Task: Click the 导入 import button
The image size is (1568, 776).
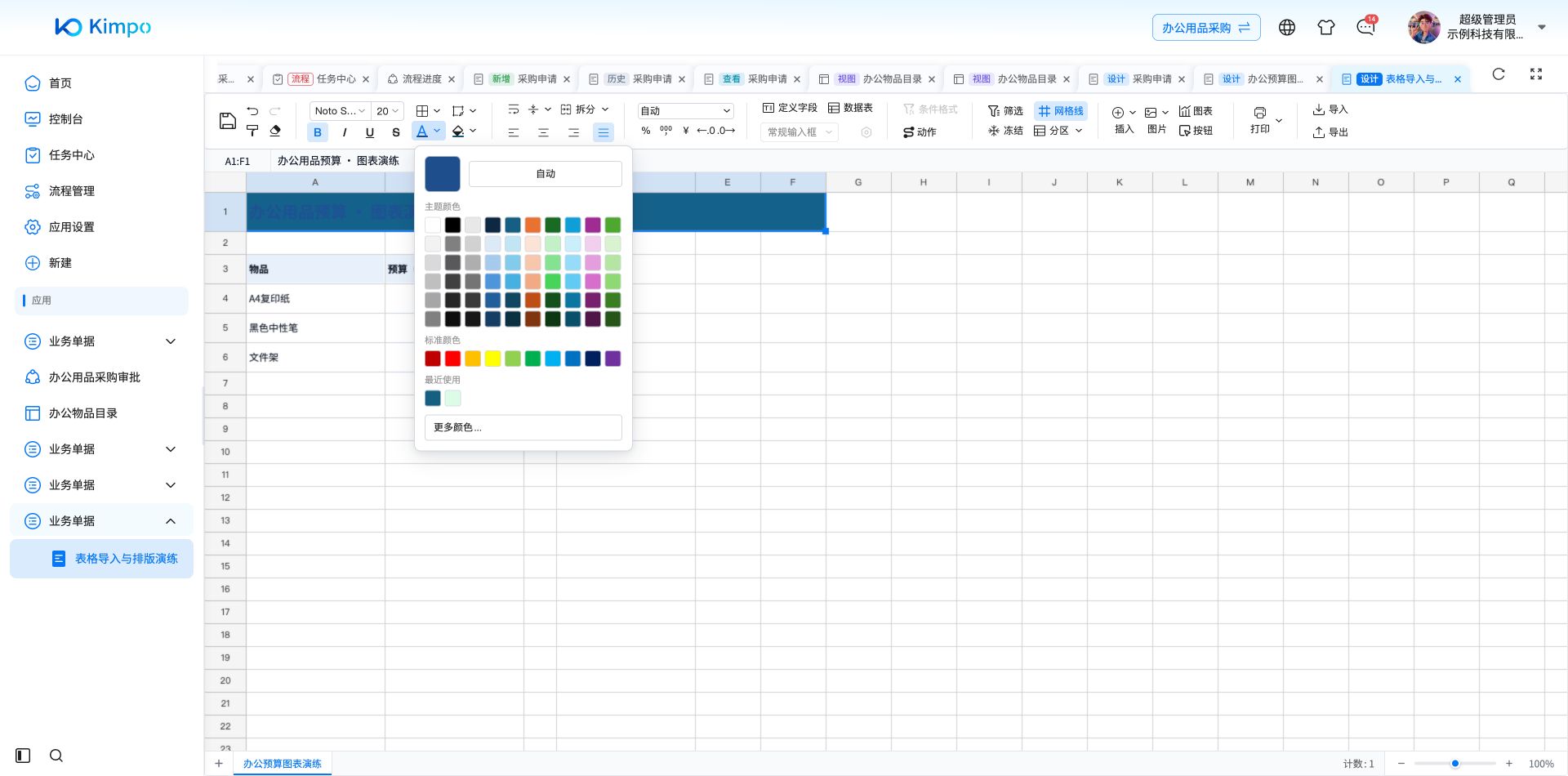Action: pyautogui.click(x=1330, y=109)
